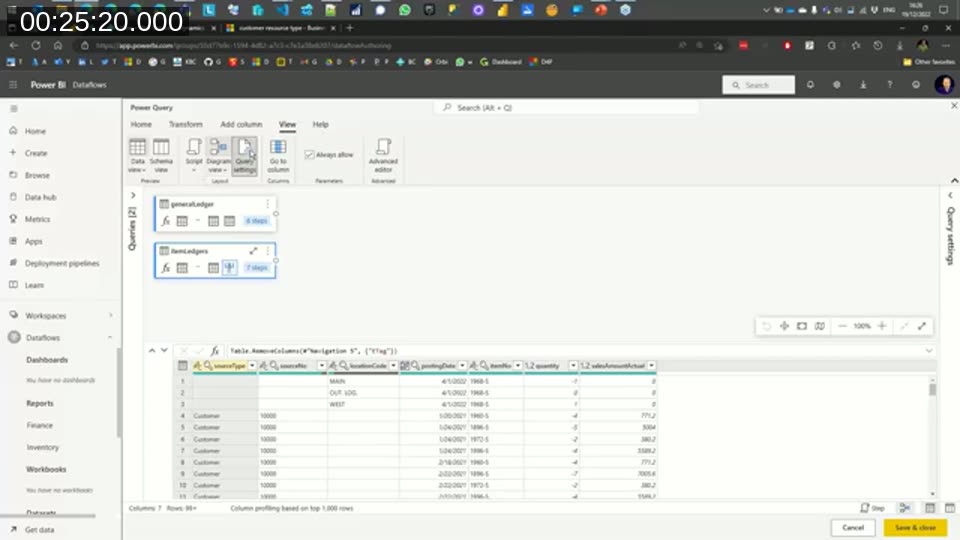Switch to Schema view
This screenshot has height=540, width=960.
click(161, 156)
